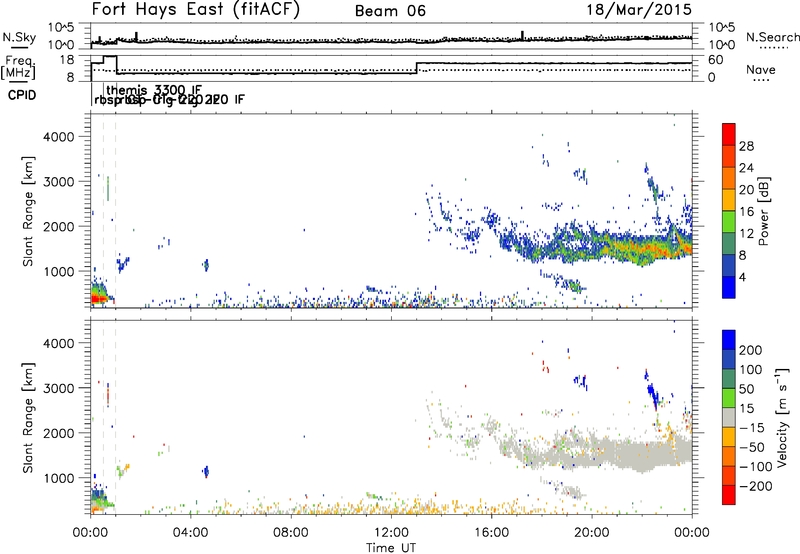Click the "Power [dB]" colorbar title
Image resolution: width=800 pixels, height=554 pixels.
point(763,211)
